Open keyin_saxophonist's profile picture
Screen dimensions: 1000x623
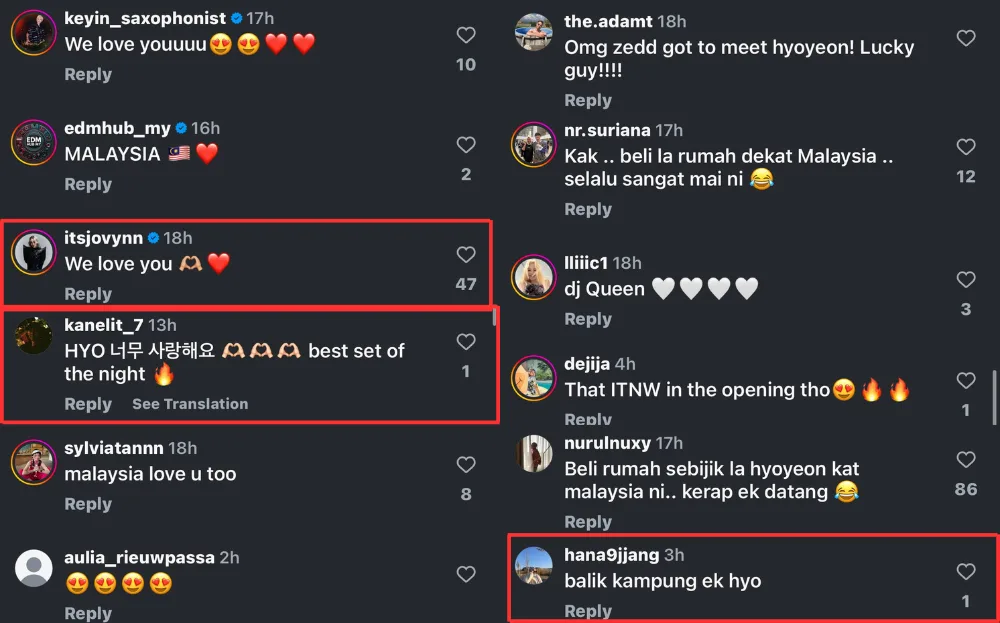coord(33,32)
